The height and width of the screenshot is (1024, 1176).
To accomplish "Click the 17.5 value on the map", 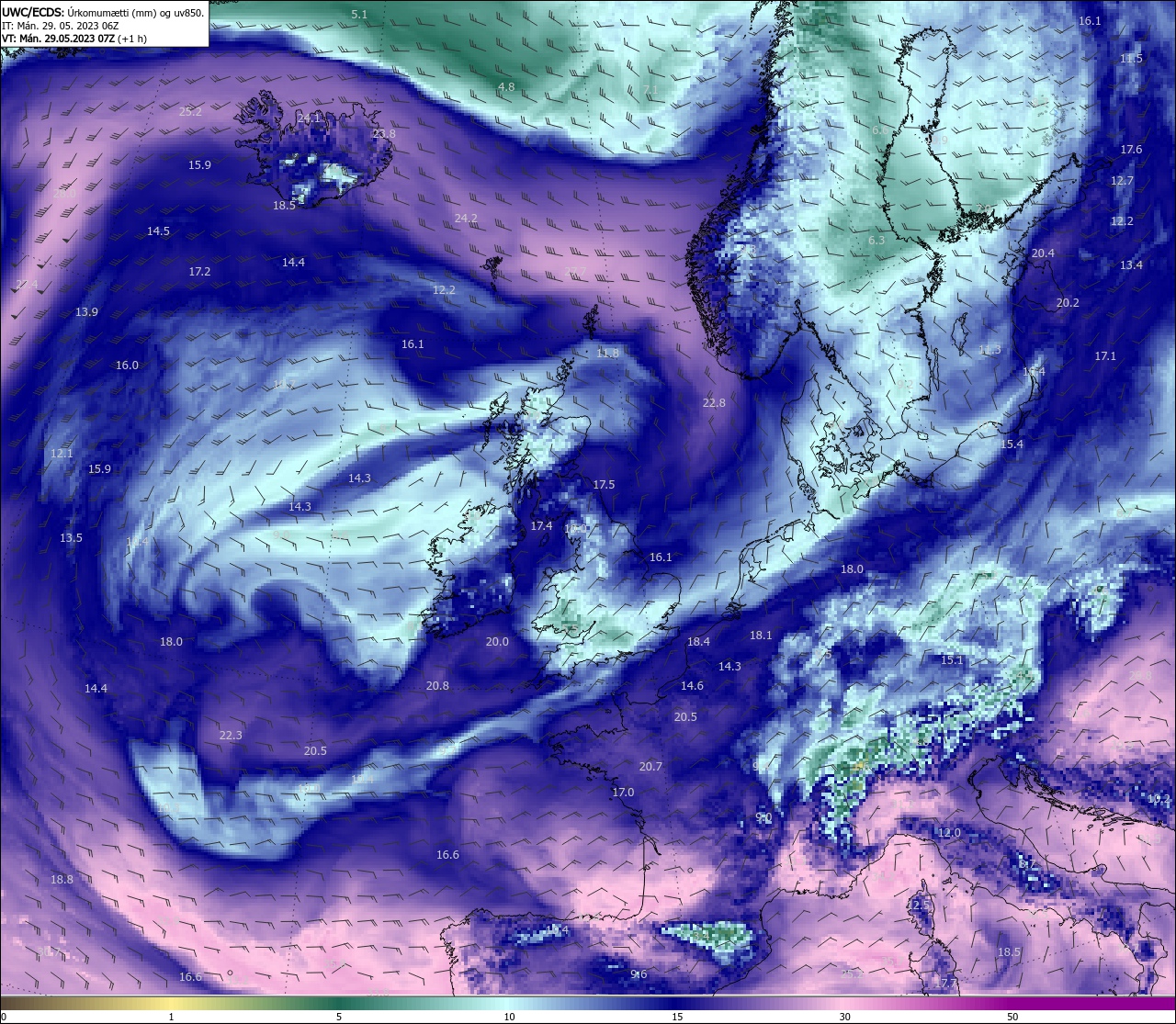I will click(604, 485).
